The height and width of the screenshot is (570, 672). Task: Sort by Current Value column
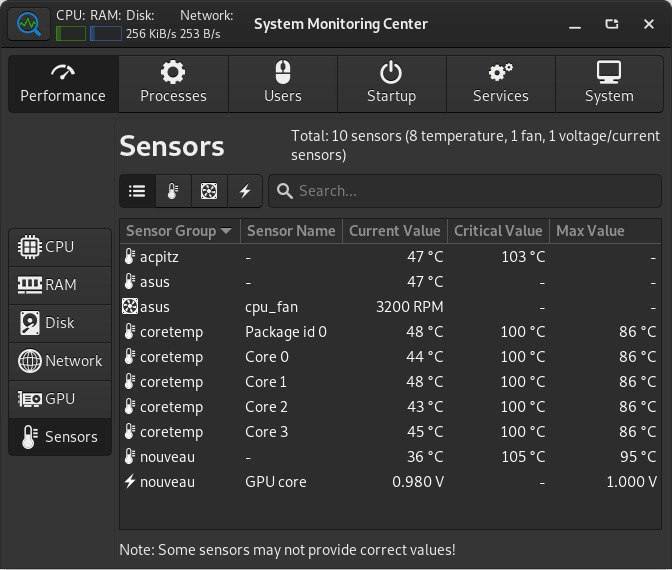[x=395, y=231]
